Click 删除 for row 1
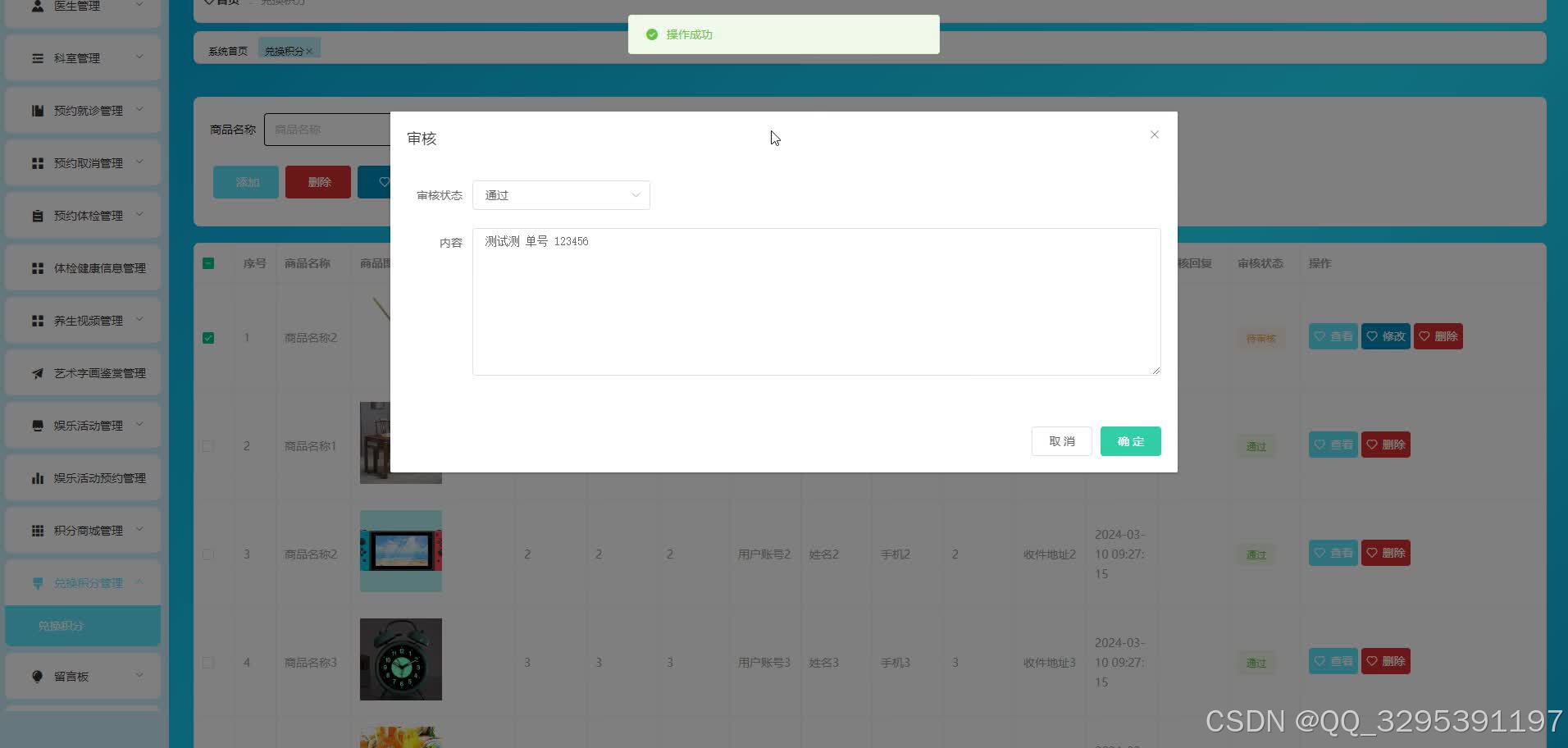The height and width of the screenshot is (748, 1568). click(x=1438, y=336)
